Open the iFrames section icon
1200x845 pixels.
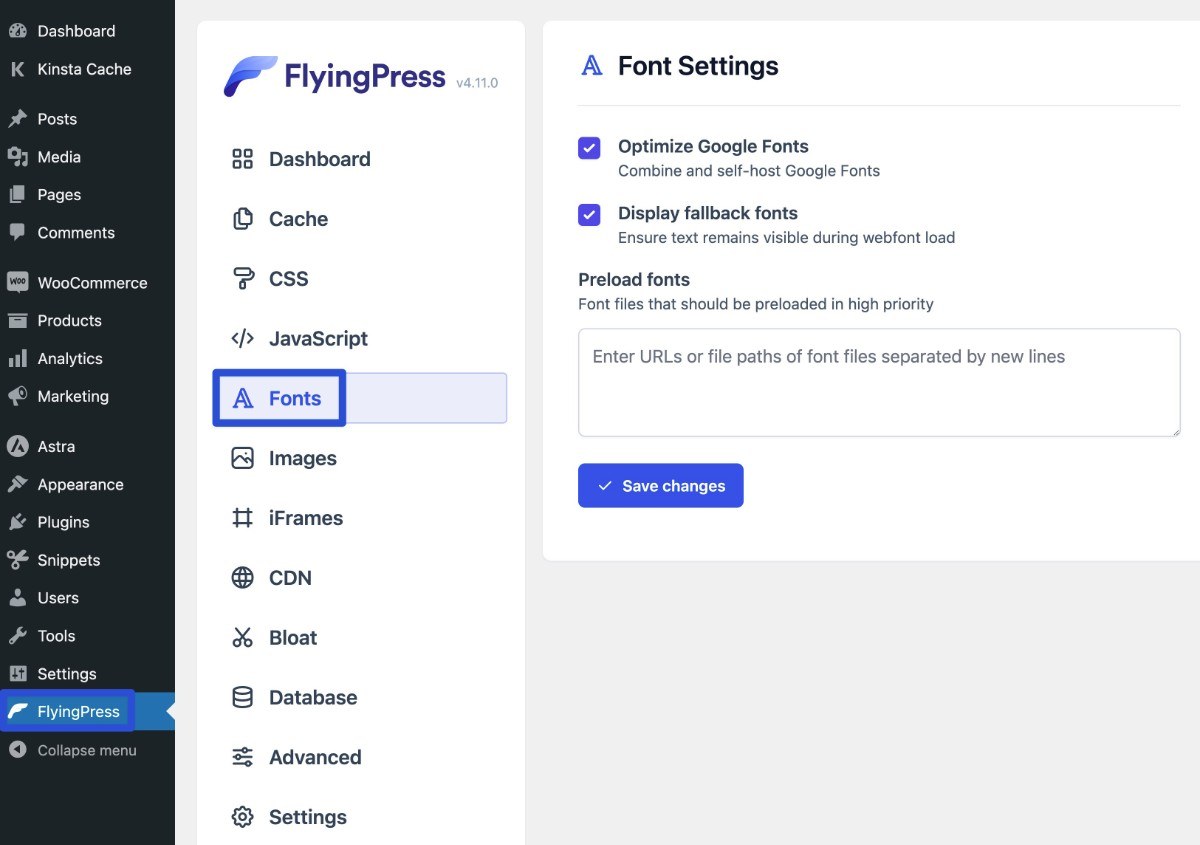[x=242, y=517]
